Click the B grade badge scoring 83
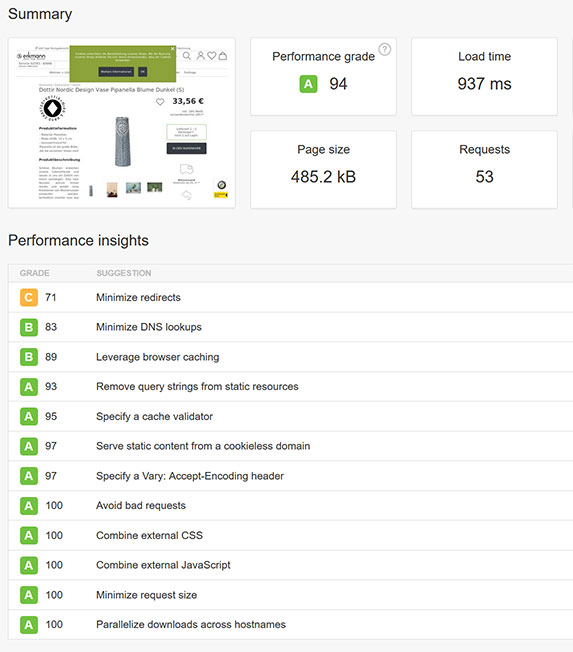Screen dimensions: 573x652 coord(29,327)
